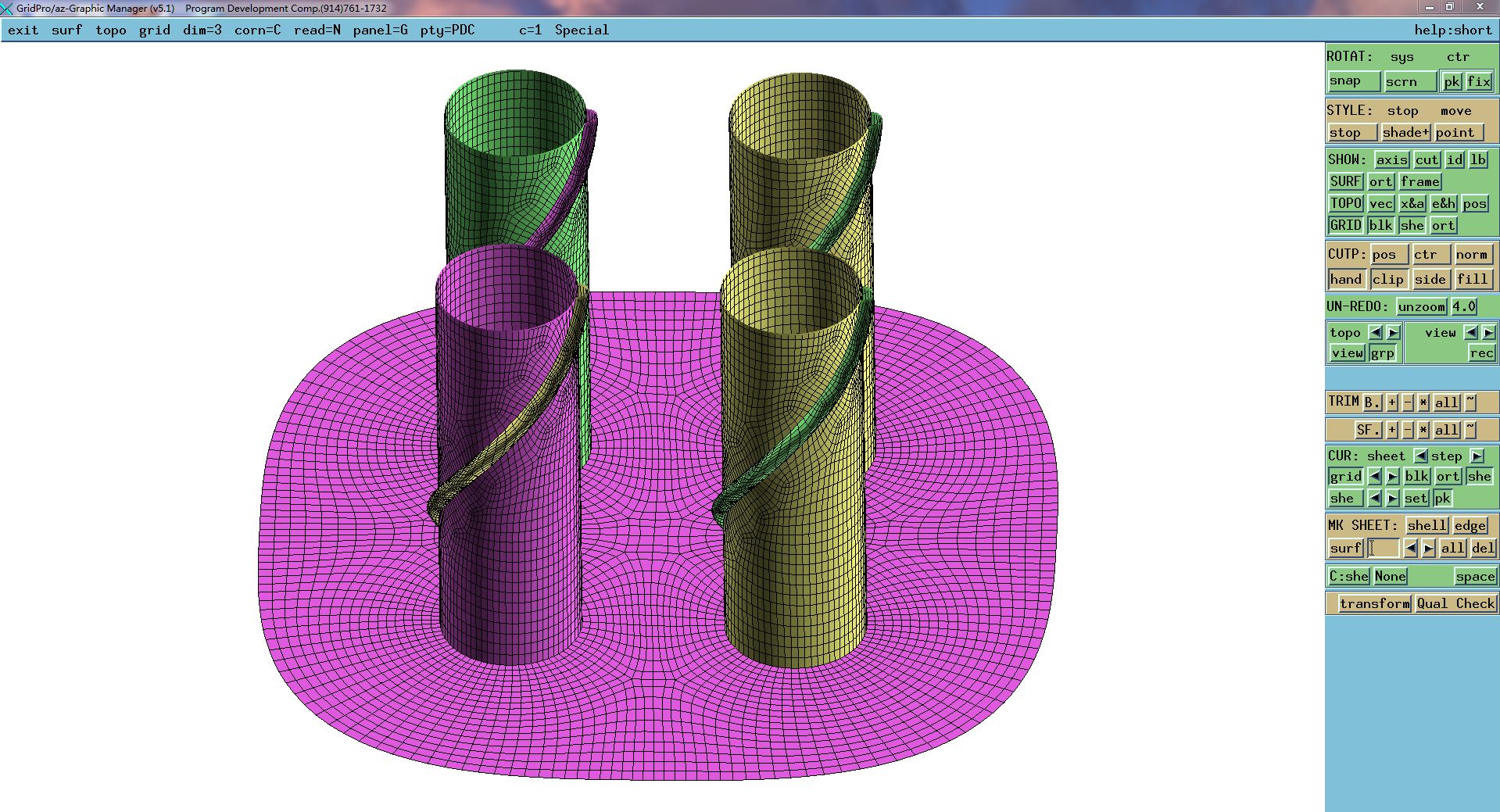Click the right arrow in the MK SHEET surf row
Viewport: 1500px width, 812px height.
click(1428, 548)
